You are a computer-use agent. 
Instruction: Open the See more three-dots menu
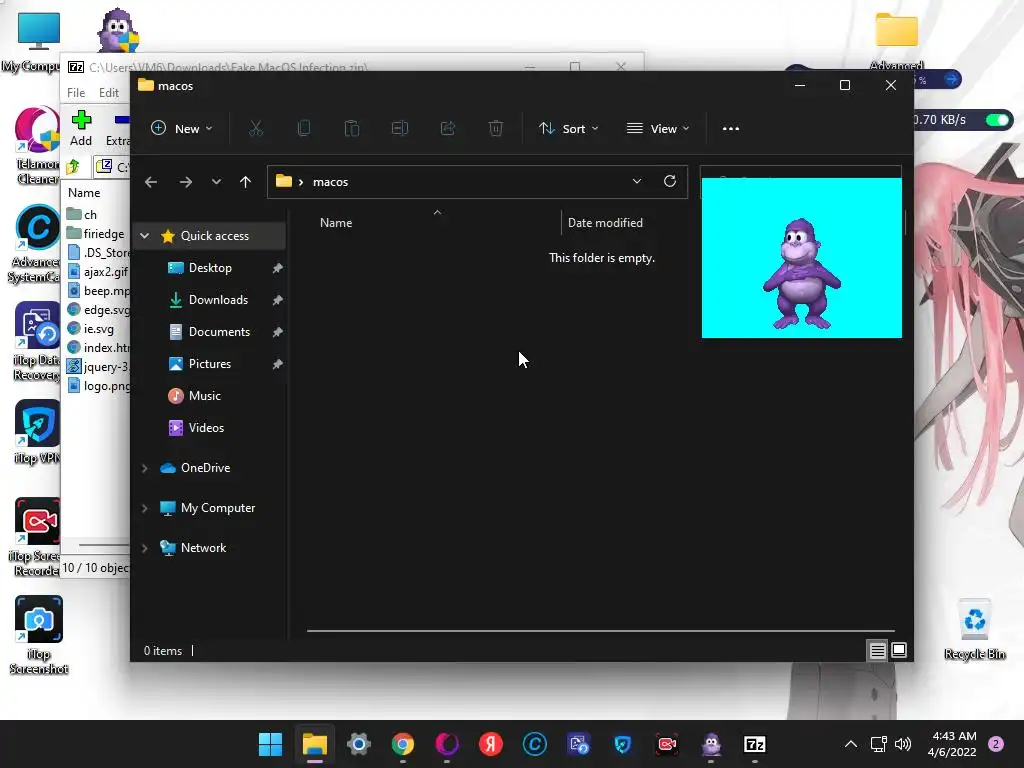click(x=731, y=129)
